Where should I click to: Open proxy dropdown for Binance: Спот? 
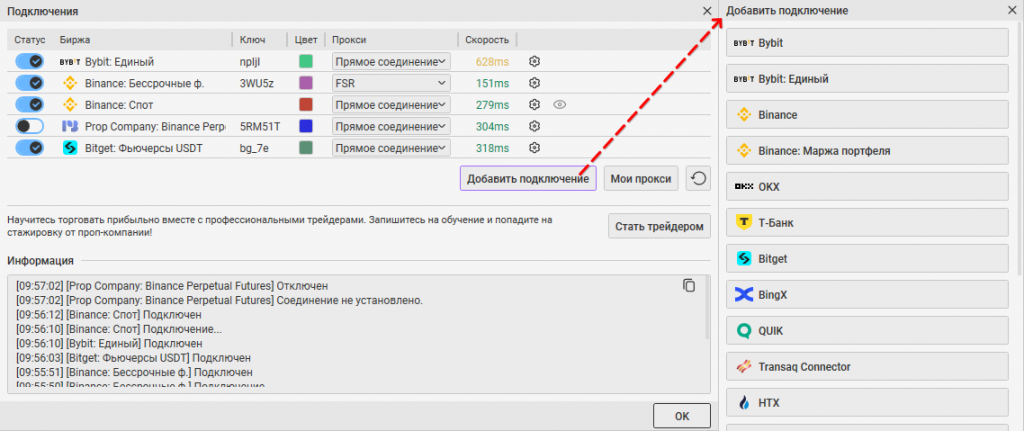coord(391,104)
